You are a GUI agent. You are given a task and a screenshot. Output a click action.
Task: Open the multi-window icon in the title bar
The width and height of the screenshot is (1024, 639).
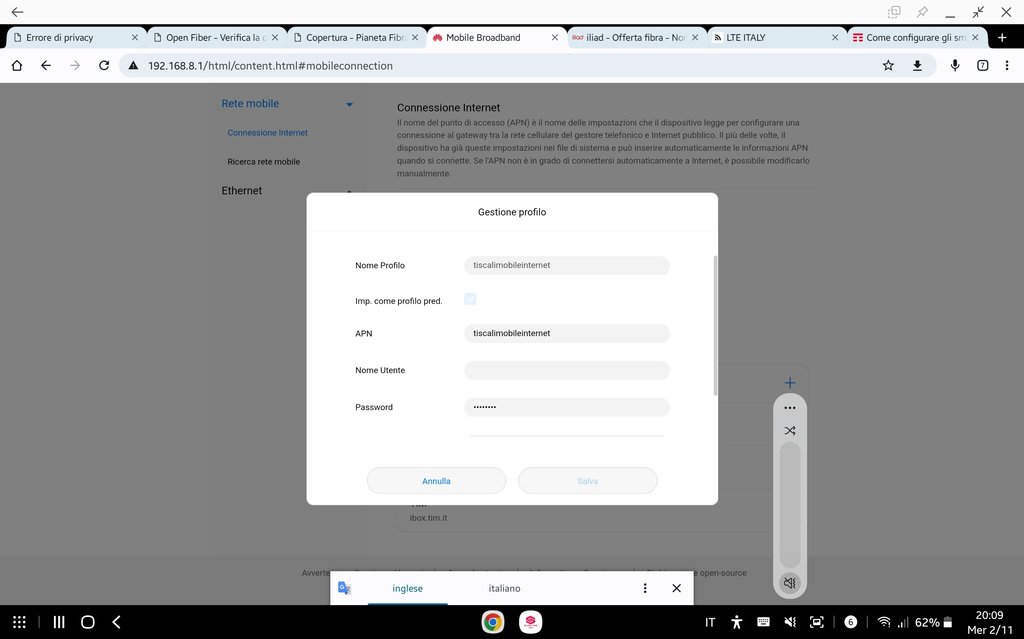point(894,12)
